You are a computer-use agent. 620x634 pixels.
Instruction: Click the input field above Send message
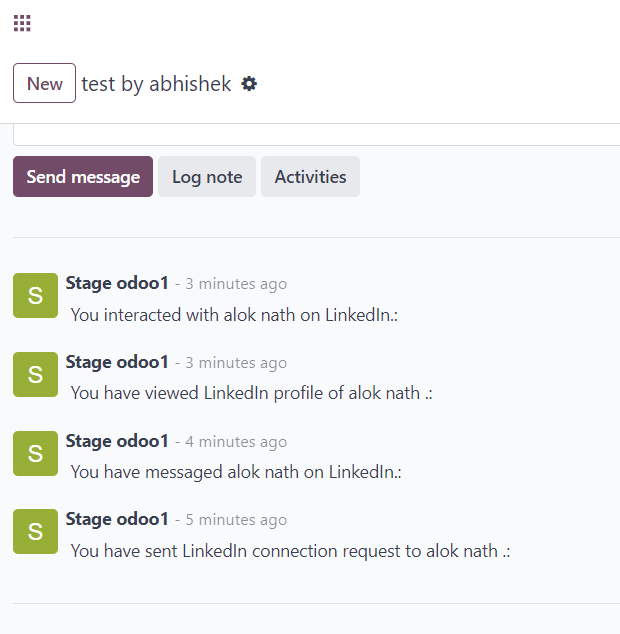317,135
